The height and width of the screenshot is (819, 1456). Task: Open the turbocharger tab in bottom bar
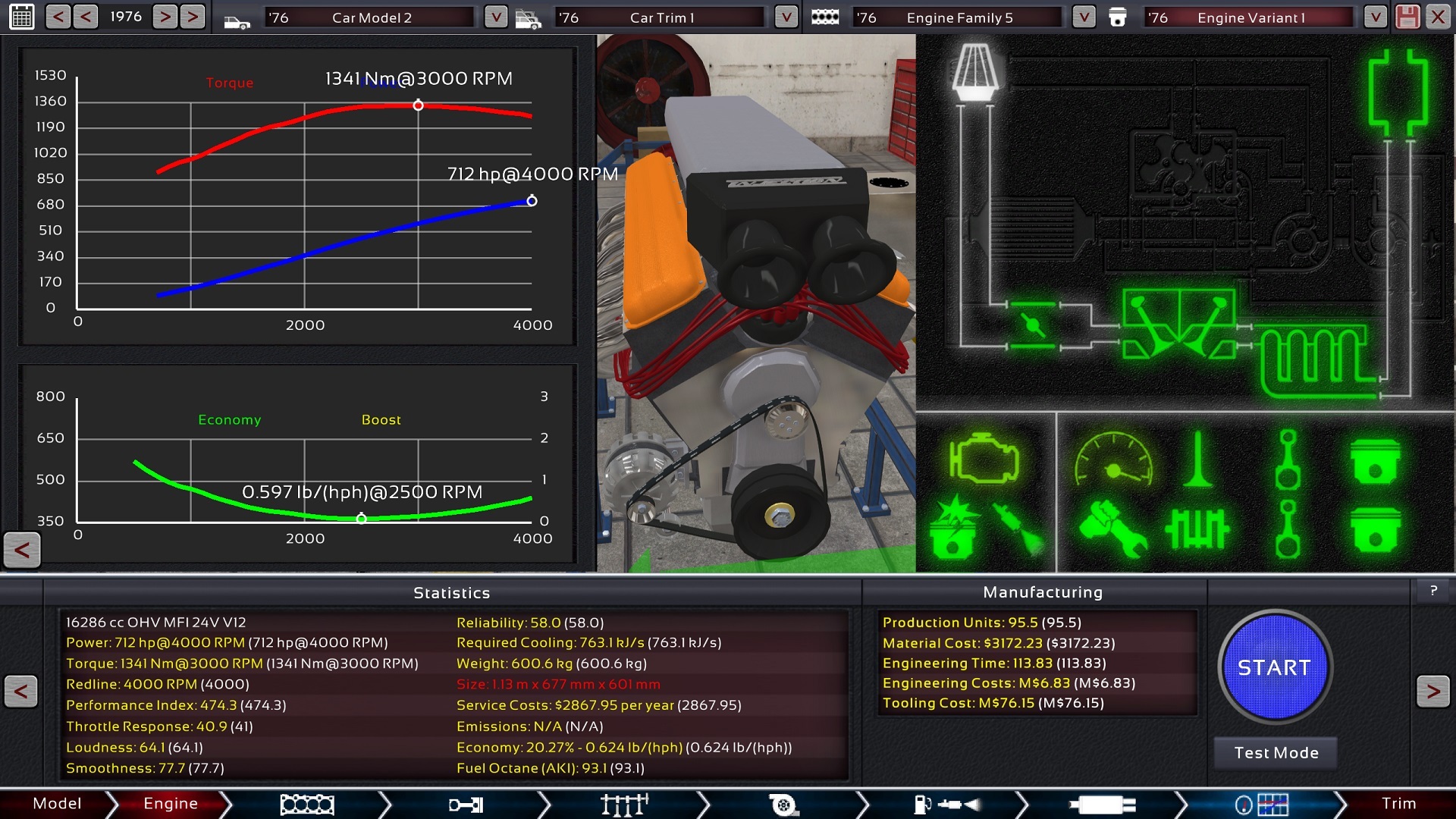tap(783, 804)
